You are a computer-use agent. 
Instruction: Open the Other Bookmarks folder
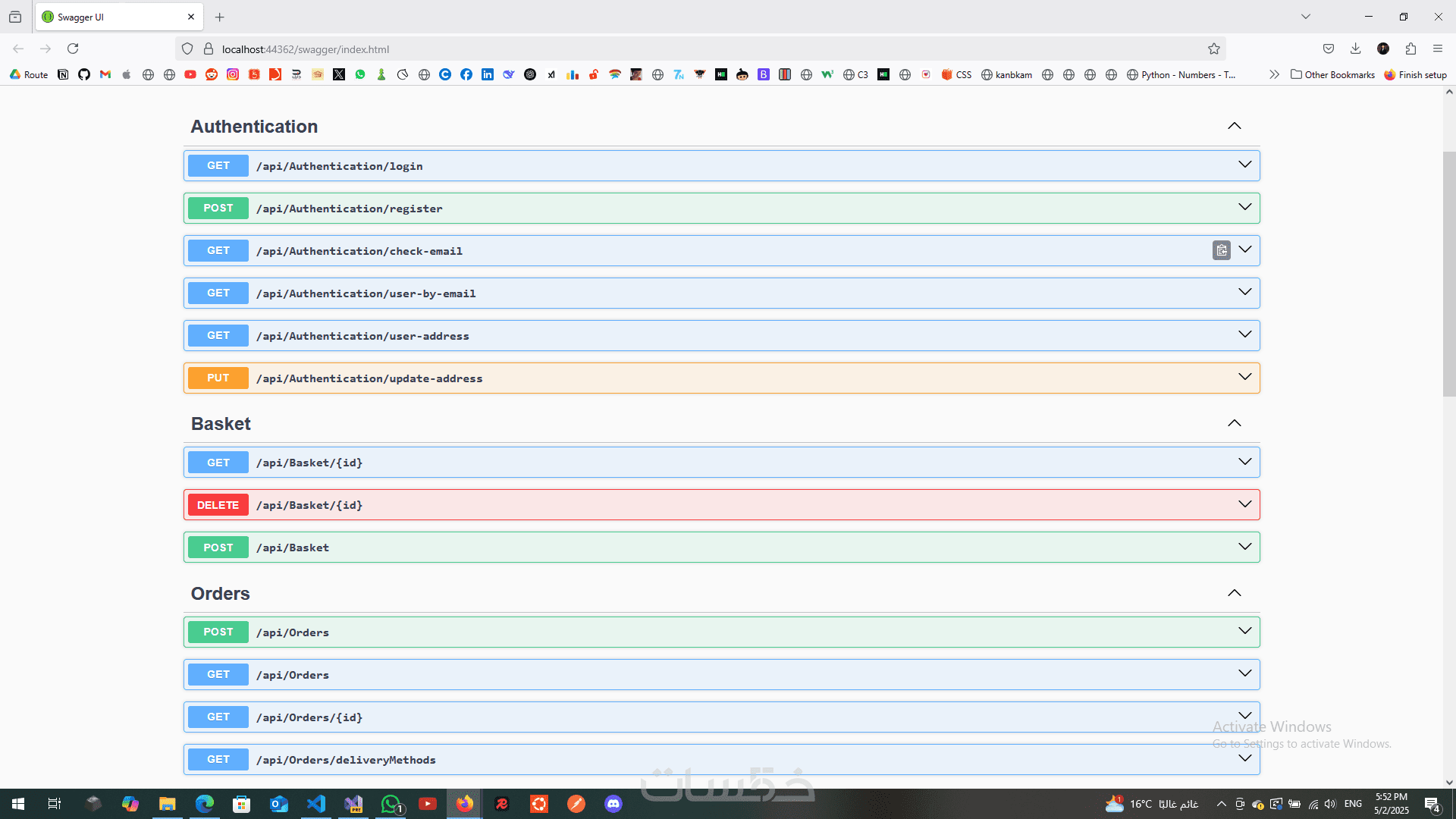(1332, 74)
